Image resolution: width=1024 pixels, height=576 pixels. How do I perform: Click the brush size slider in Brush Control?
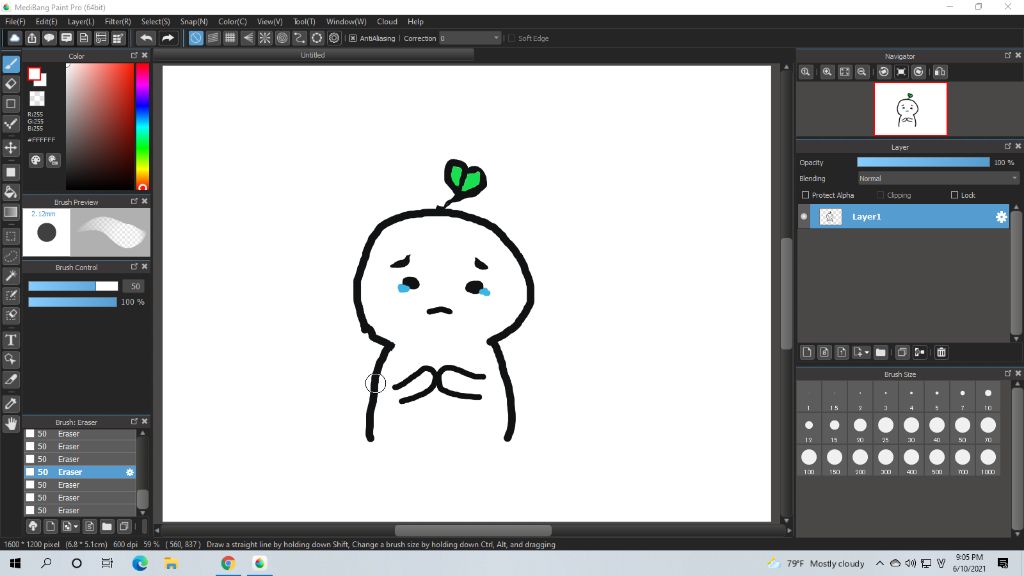[x=73, y=286]
